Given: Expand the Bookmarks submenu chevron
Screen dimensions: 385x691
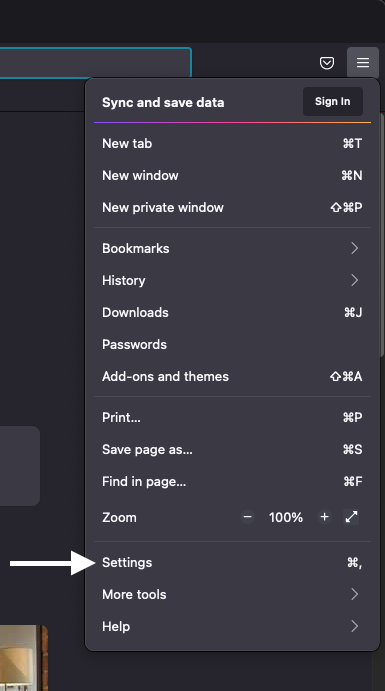Looking at the screenshot, I should coord(355,248).
